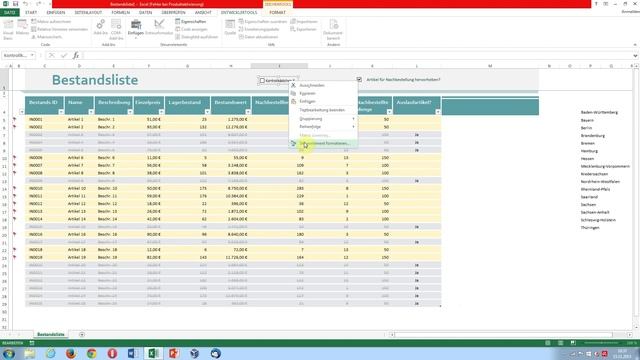Click Code anzeigen in the ribbon

(x=191, y=29)
